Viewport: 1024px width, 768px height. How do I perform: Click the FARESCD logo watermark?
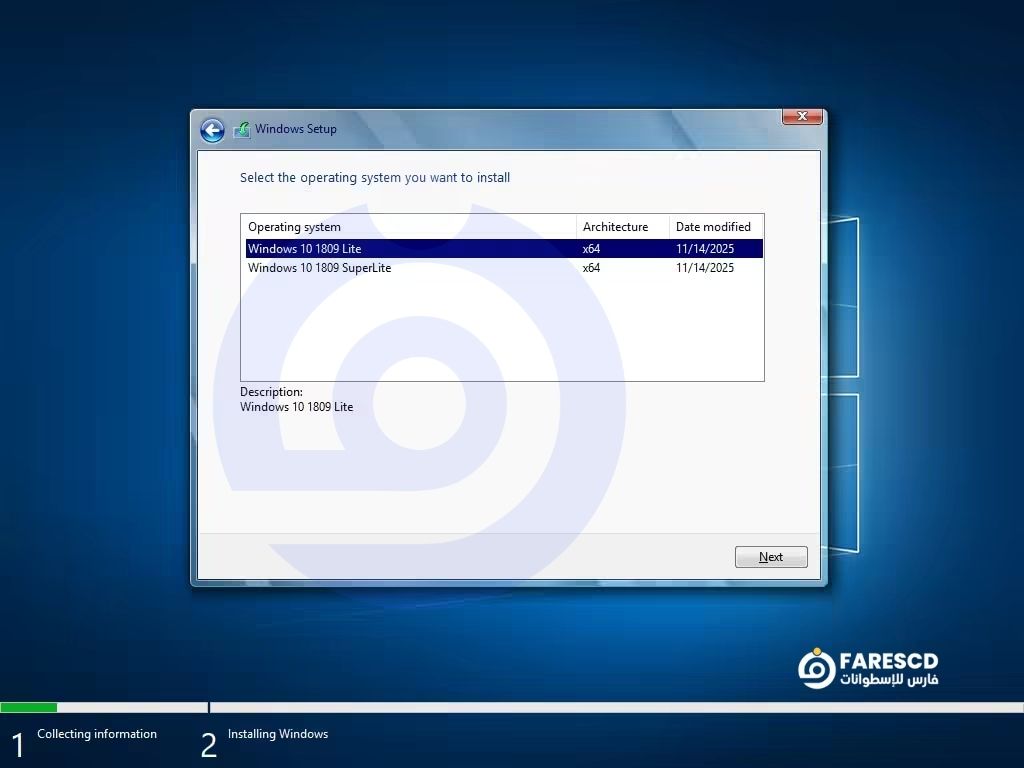click(868, 668)
